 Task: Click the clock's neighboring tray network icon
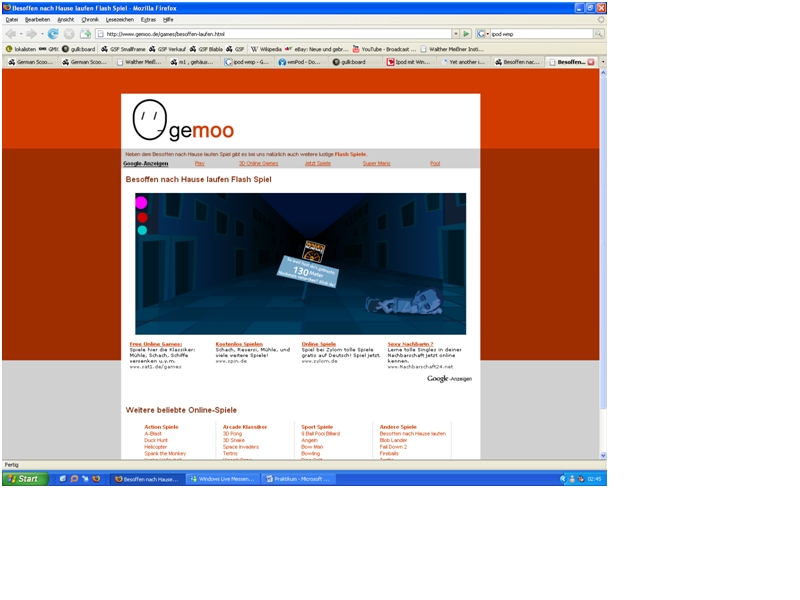(x=581, y=479)
